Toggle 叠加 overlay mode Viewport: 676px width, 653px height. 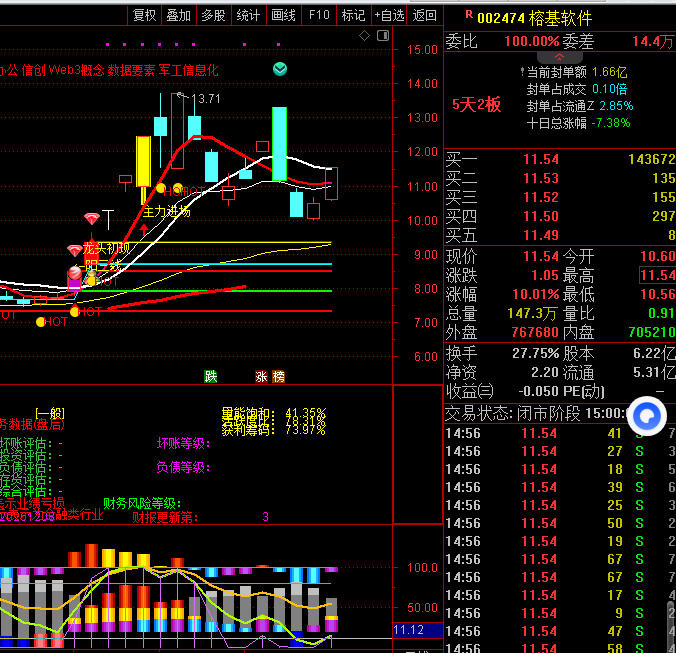[x=179, y=15]
